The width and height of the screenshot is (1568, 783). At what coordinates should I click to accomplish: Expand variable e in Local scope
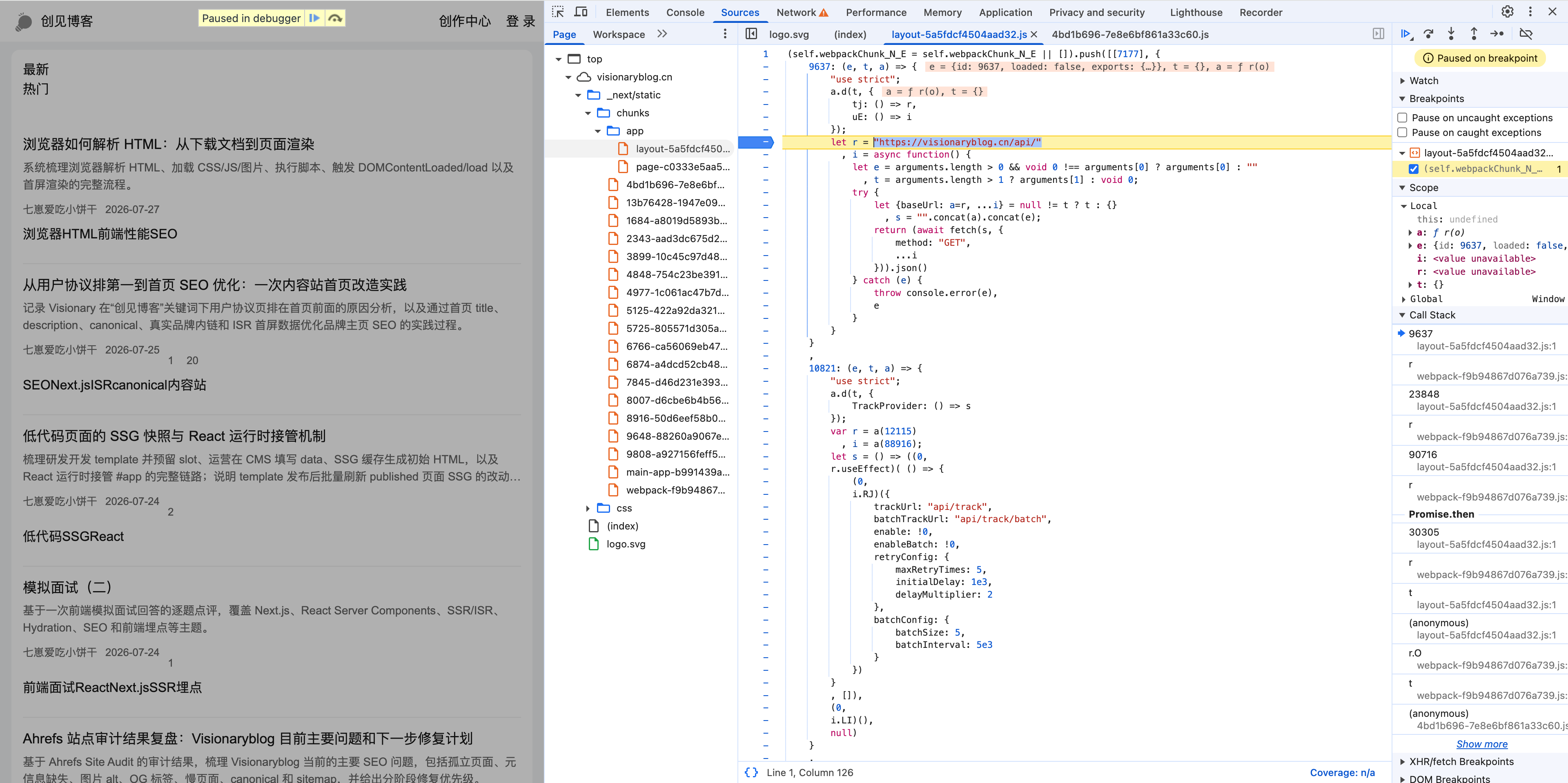1410,246
